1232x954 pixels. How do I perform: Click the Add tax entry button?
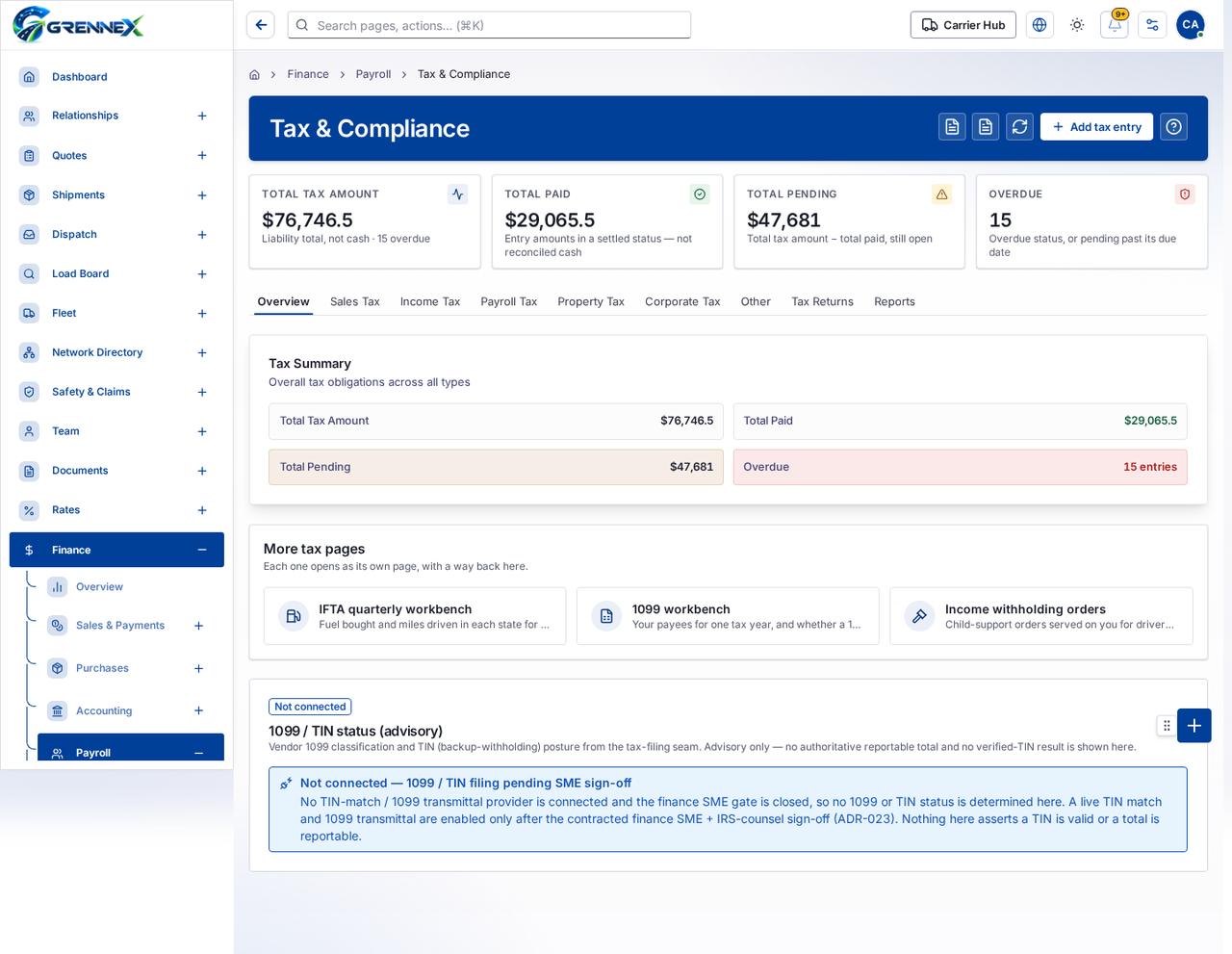[x=1096, y=127]
